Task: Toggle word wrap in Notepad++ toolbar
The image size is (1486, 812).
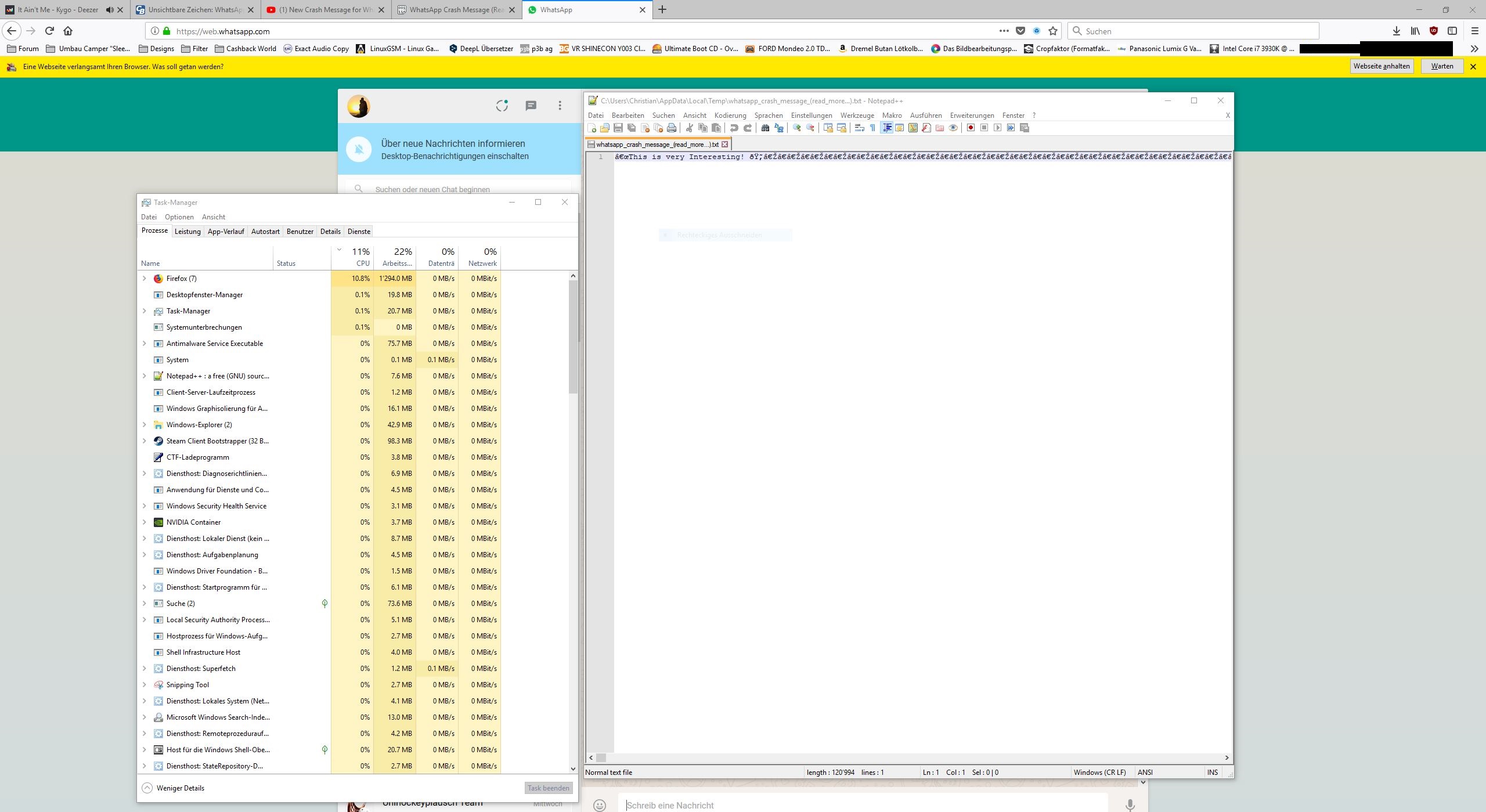Action: pos(860,128)
